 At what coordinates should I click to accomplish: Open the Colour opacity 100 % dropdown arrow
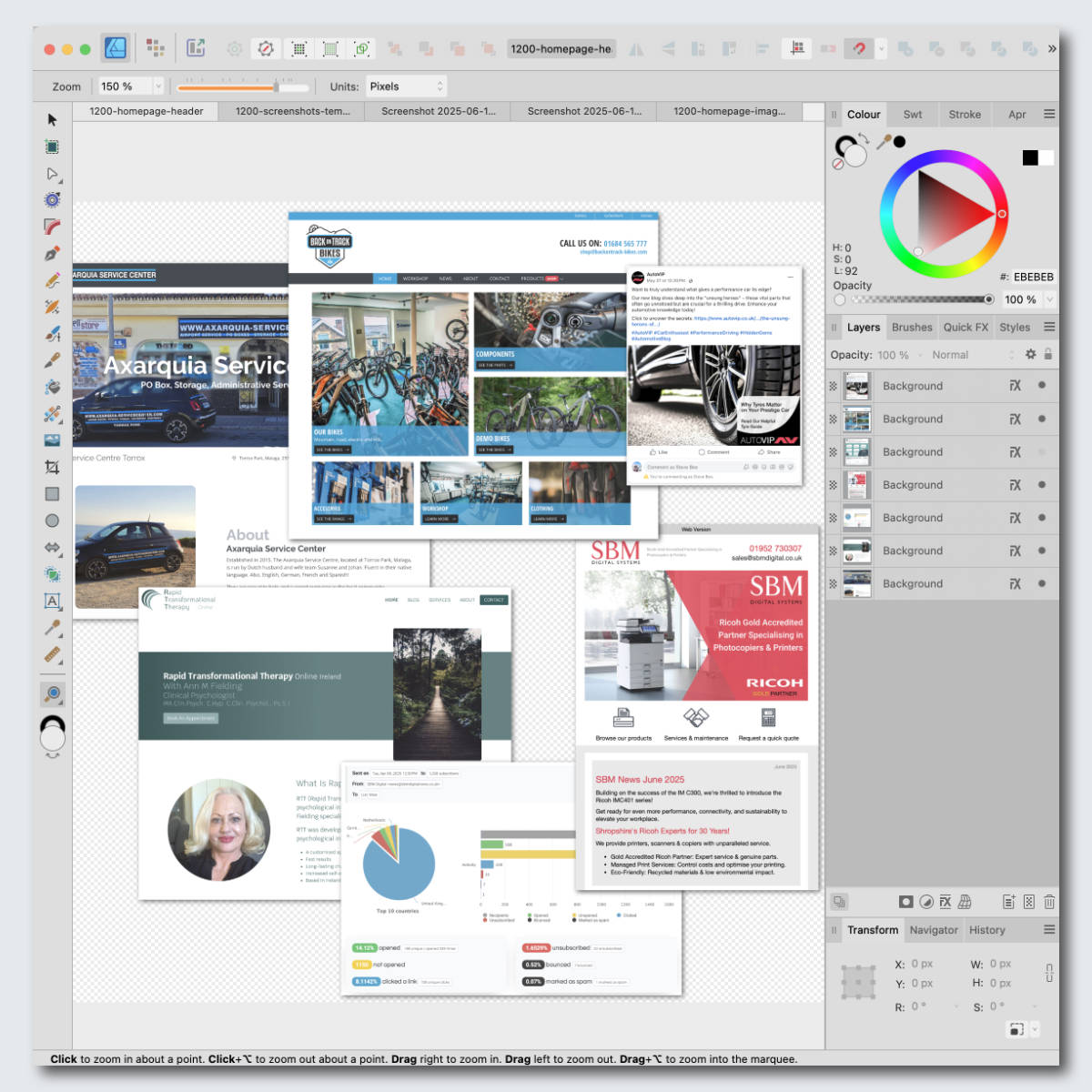click(1050, 299)
